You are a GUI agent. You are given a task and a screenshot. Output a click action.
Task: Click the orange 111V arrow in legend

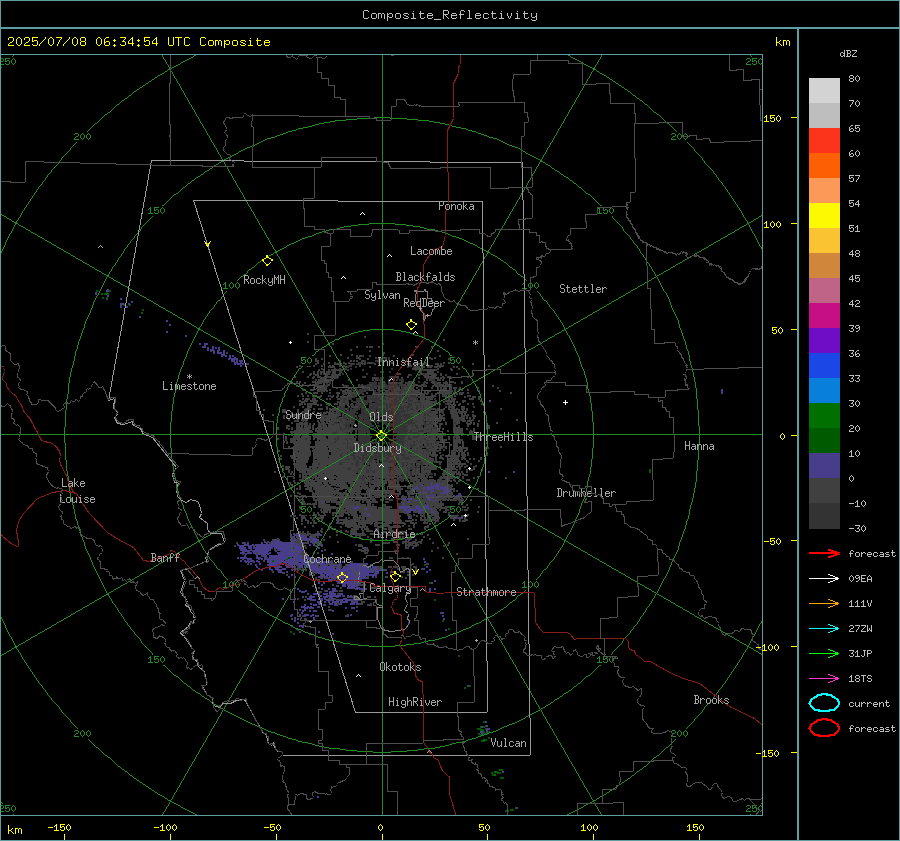click(824, 603)
